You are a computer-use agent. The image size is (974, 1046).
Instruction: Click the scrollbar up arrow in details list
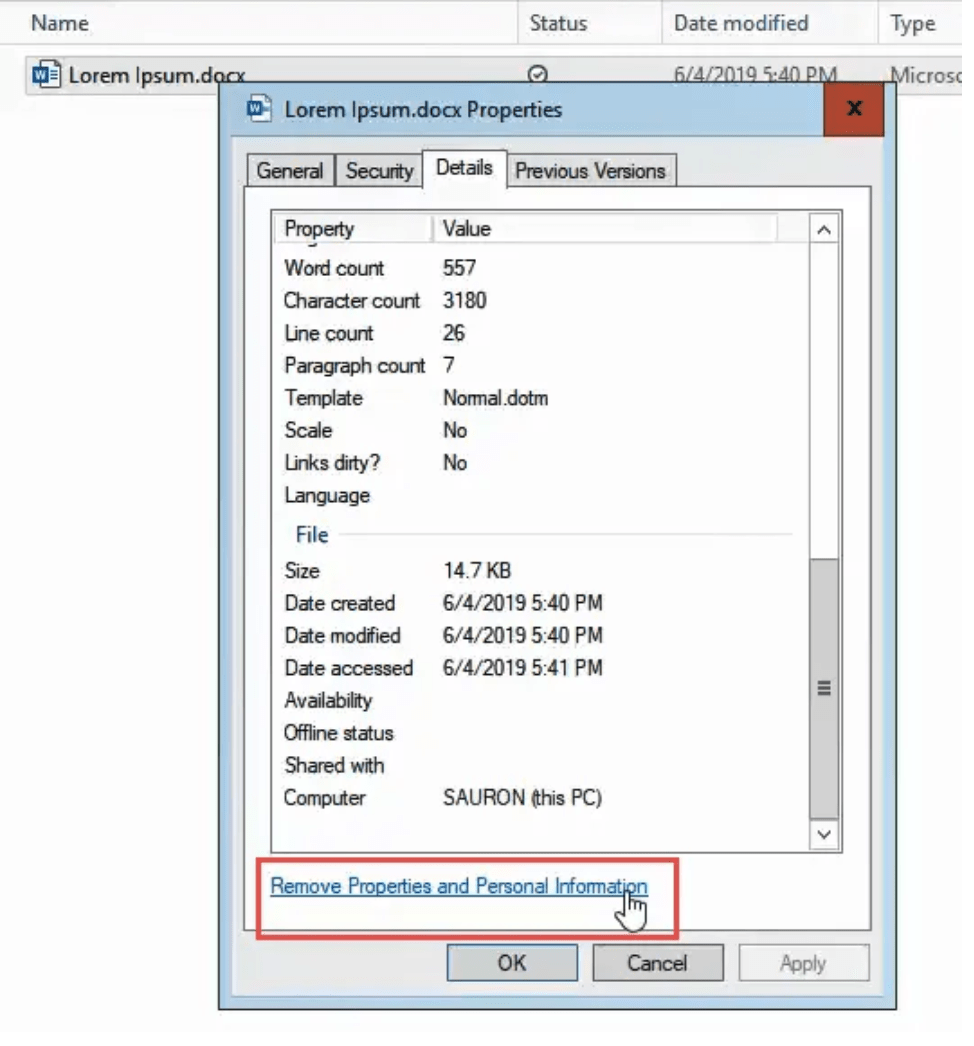(824, 230)
